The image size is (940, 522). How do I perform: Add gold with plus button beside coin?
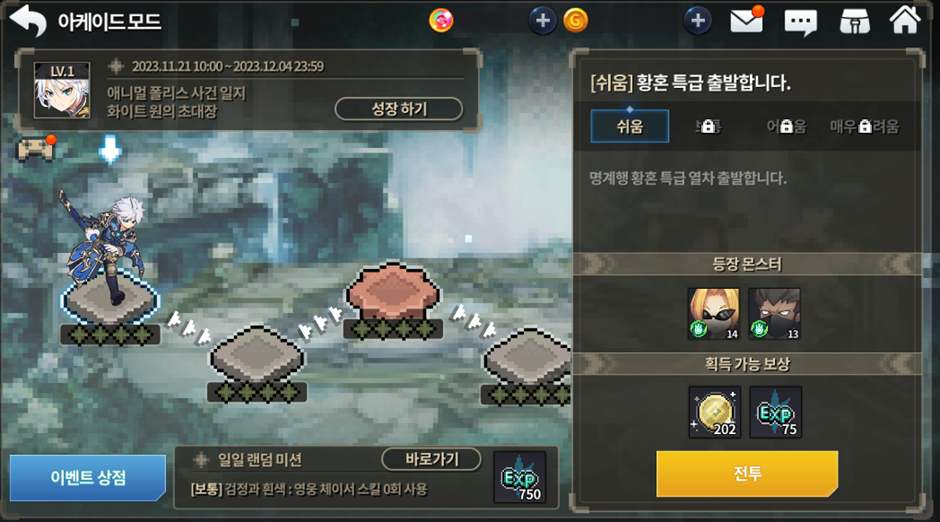click(543, 20)
